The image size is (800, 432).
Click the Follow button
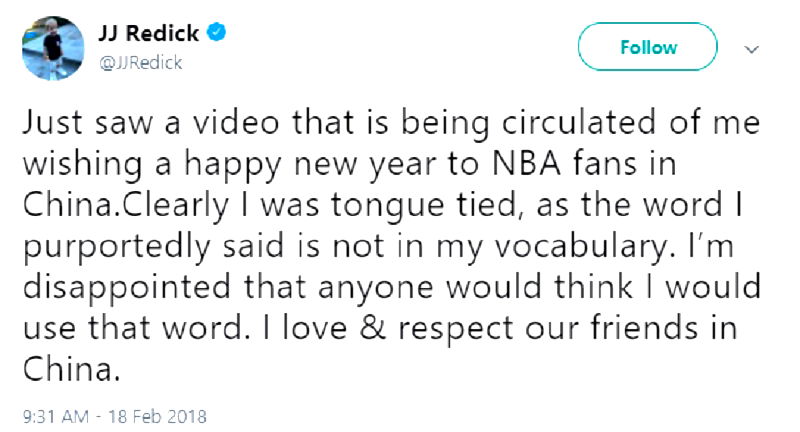648,48
